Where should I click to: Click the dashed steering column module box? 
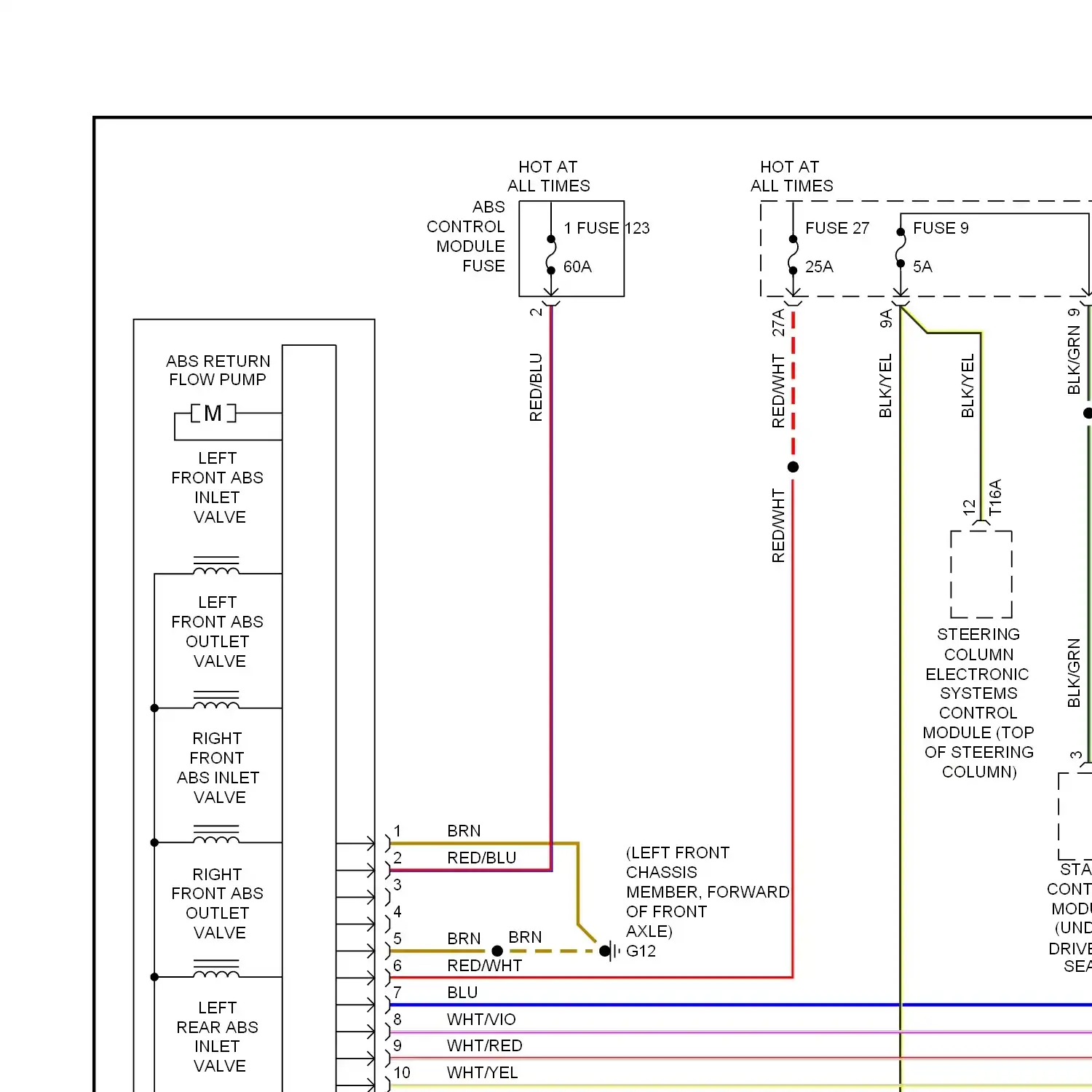coord(981,574)
